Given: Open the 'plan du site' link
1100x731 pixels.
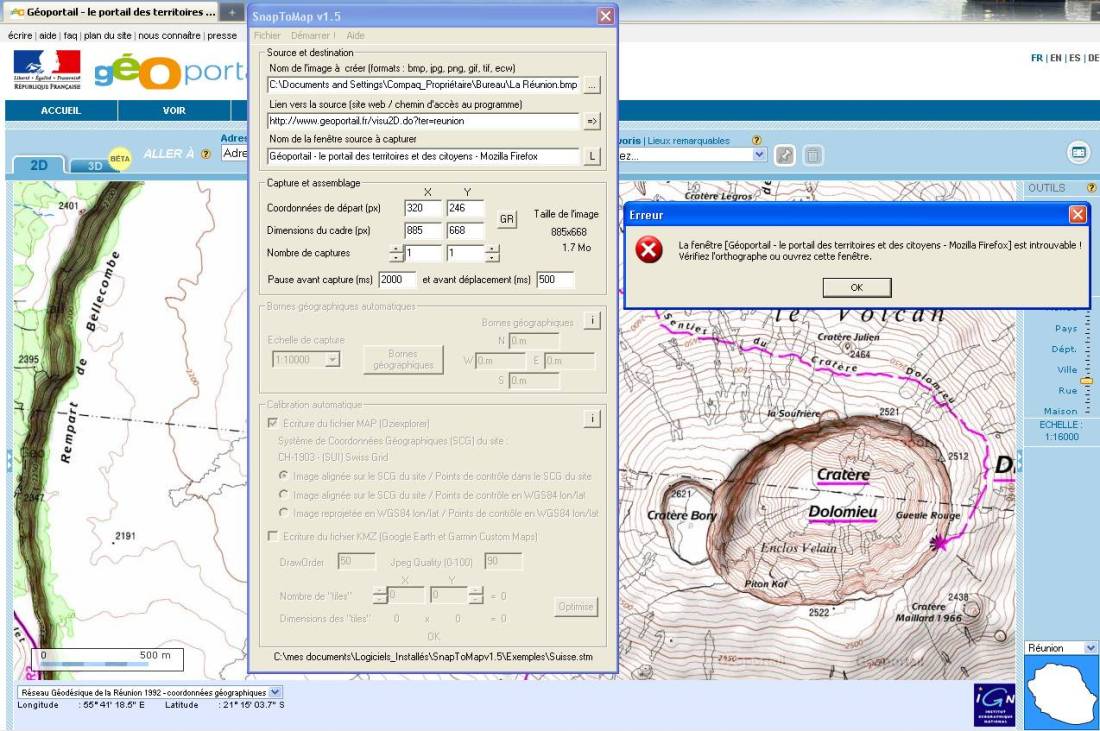Looking at the screenshot, I should (107, 35).
